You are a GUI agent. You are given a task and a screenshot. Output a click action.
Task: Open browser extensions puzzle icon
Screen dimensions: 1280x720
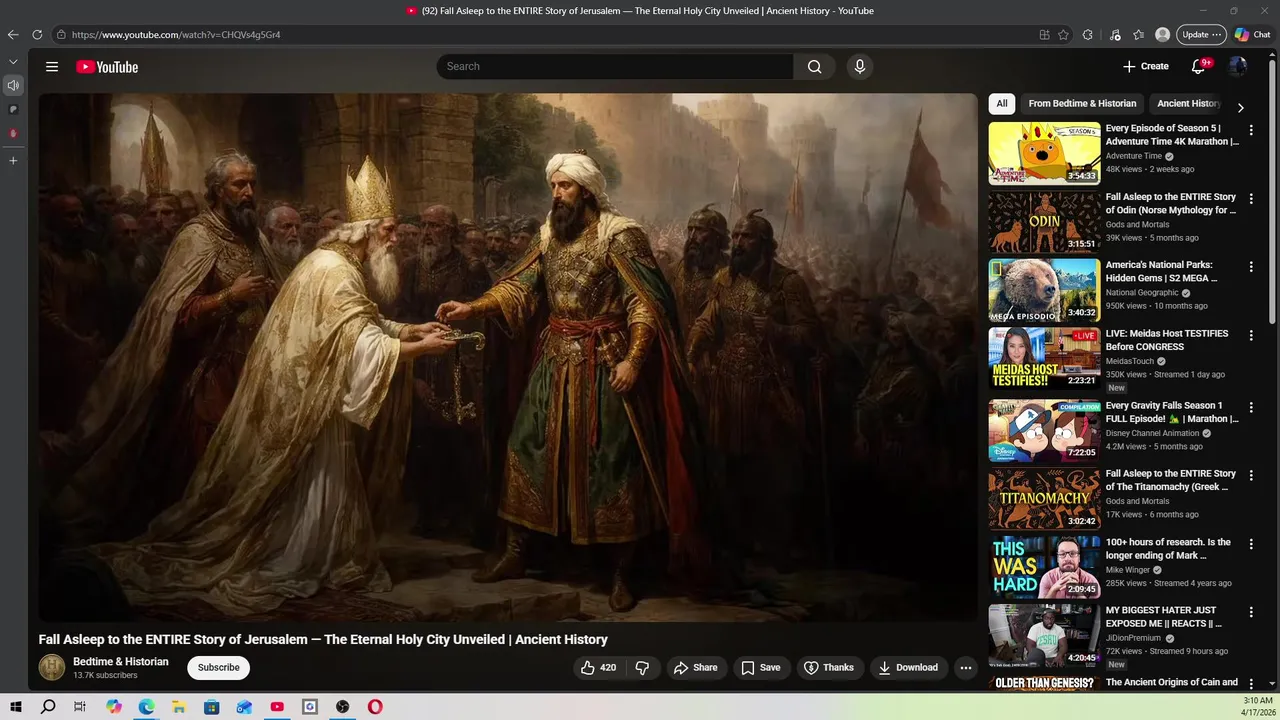[x=1088, y=34]
